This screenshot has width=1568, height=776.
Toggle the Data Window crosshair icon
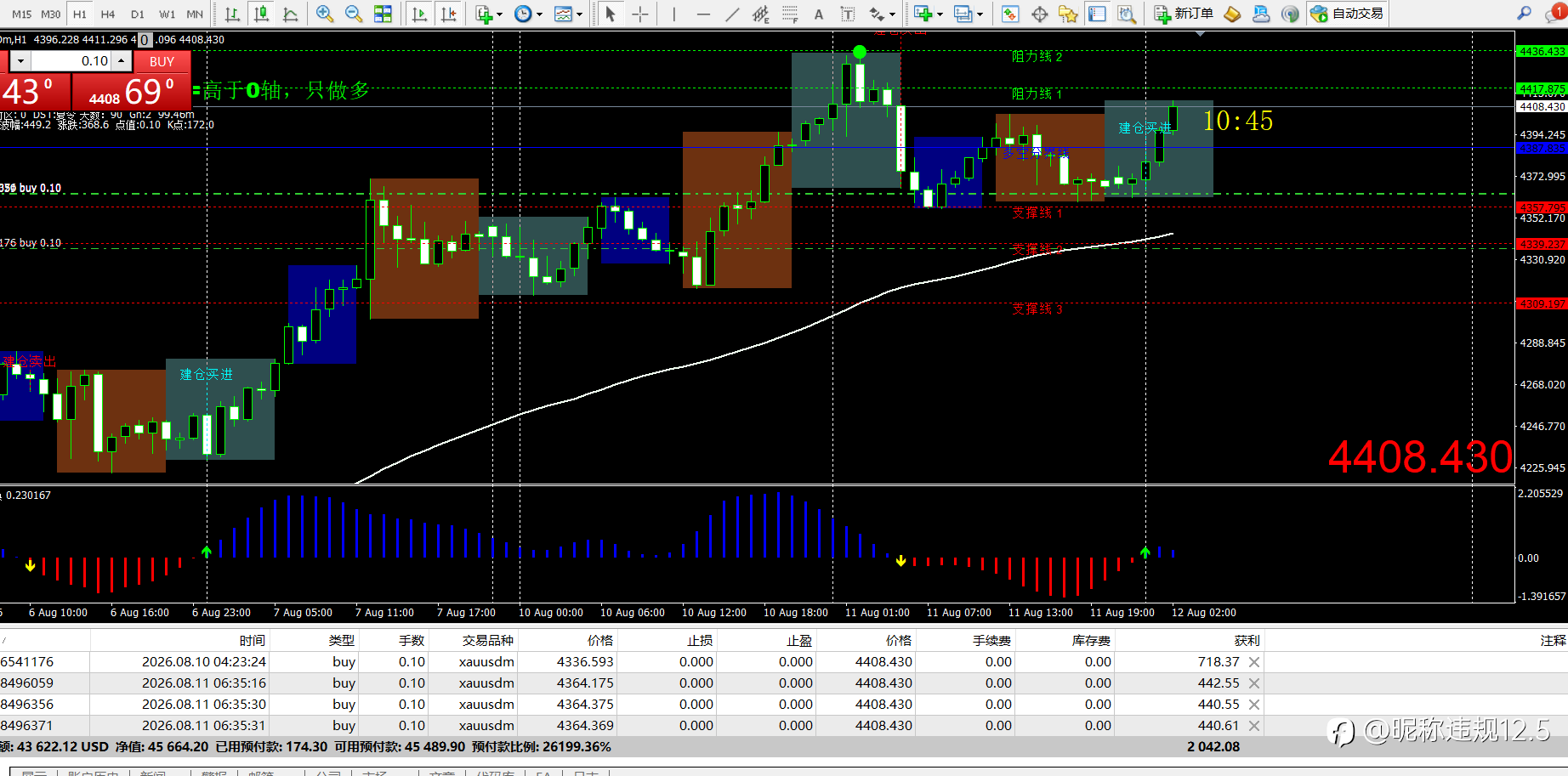1039,14
